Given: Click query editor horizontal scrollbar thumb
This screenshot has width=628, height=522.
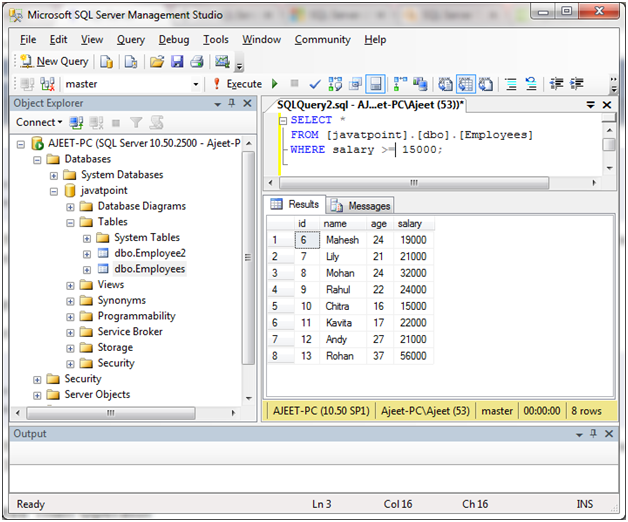Looking at the screenshot, I should coord(414,183).
